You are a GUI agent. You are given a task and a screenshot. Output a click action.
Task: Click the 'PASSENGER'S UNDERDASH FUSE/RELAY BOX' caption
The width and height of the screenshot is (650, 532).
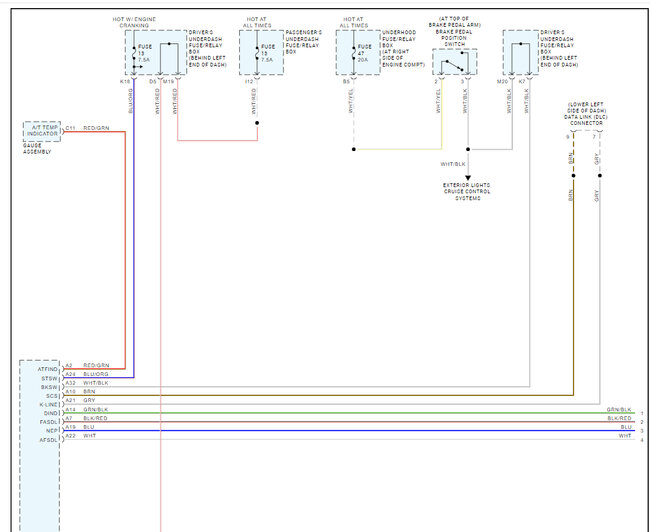[x=303, y=42]
